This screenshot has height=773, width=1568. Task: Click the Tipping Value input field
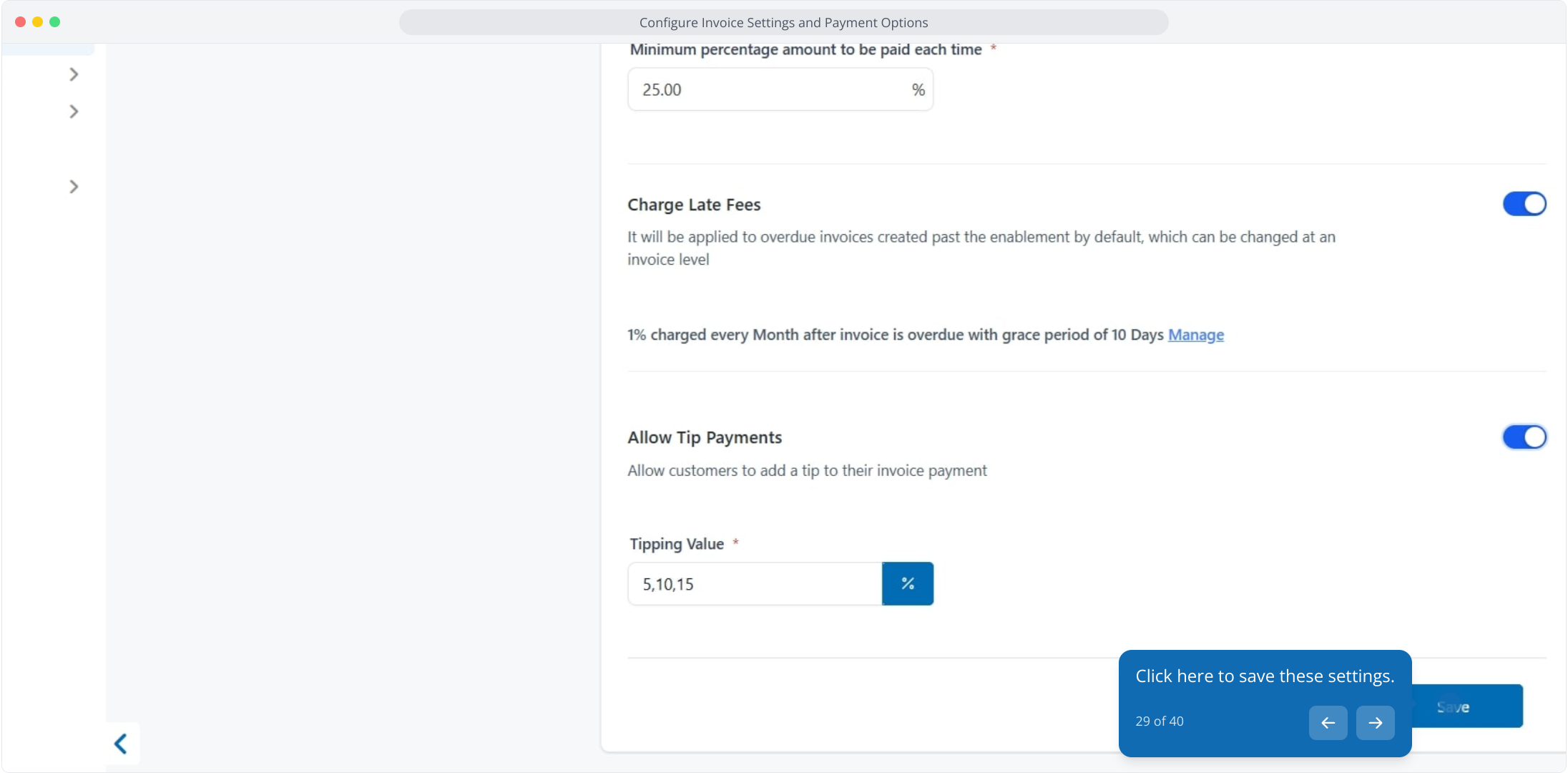pyautogui.click(x=755, y=584)
